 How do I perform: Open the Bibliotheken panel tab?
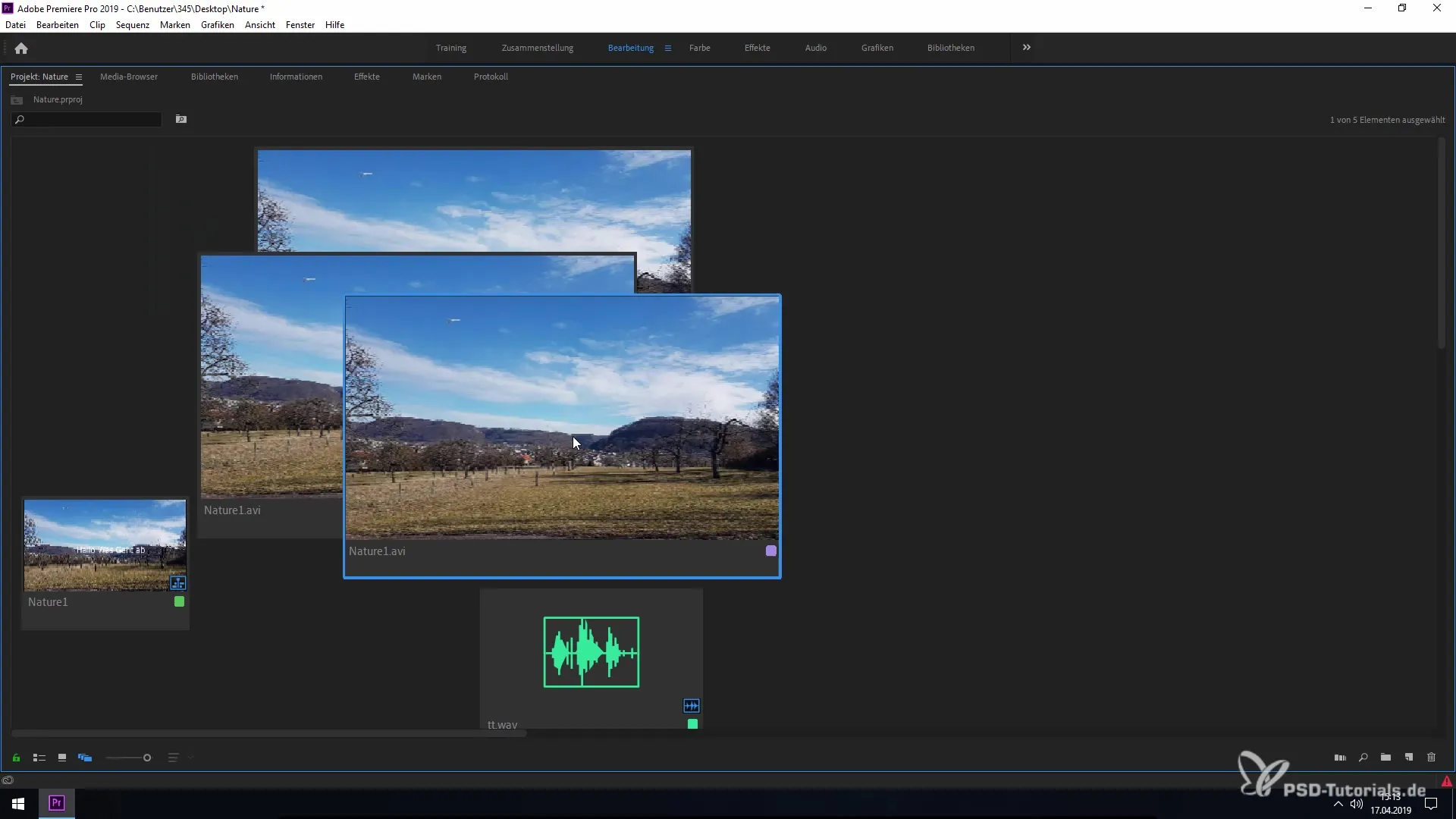215,77
